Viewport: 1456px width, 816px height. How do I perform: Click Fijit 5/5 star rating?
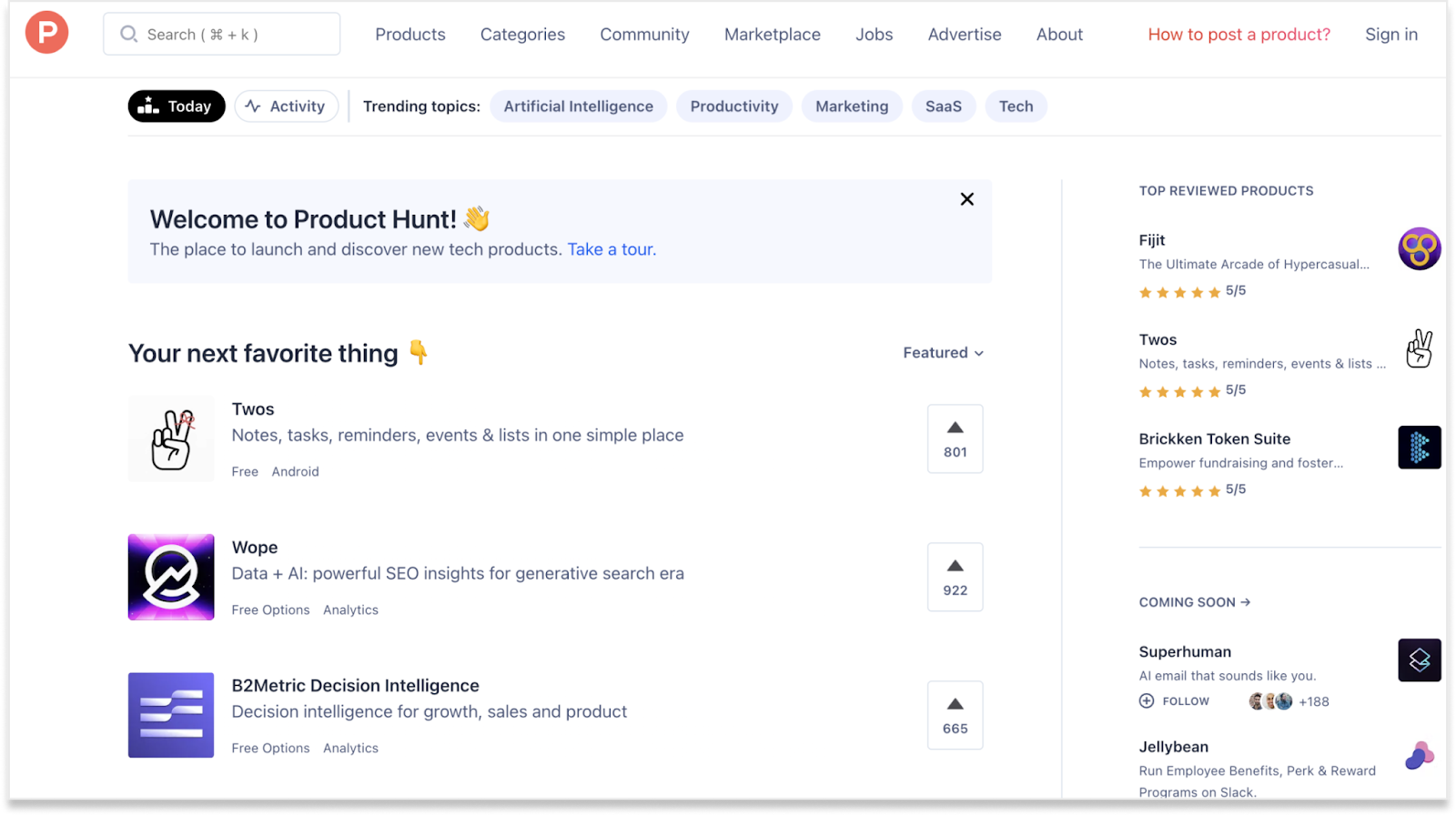click(1192, 291)
